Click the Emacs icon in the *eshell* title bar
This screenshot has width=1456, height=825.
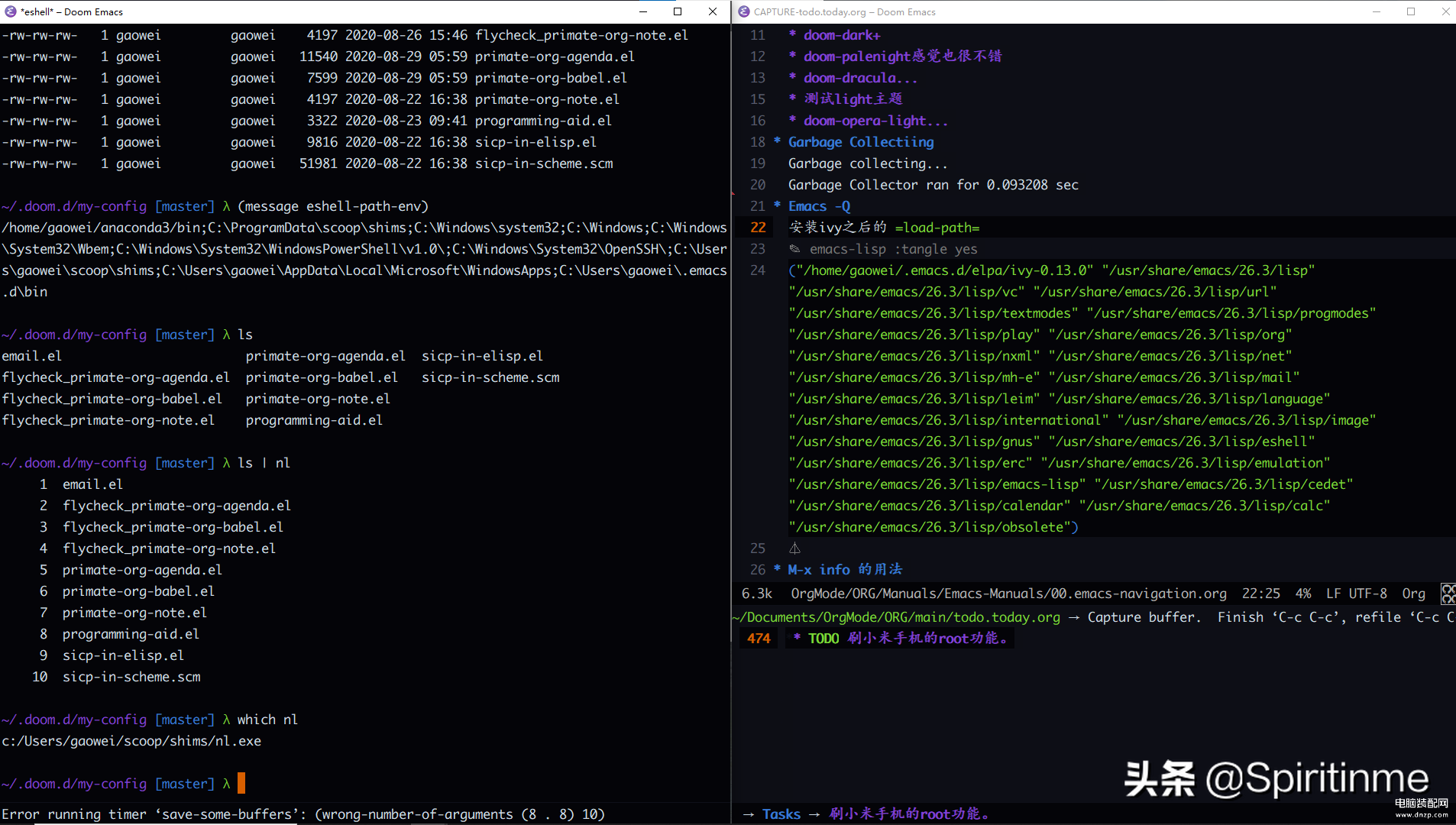[x=10, y=11]
